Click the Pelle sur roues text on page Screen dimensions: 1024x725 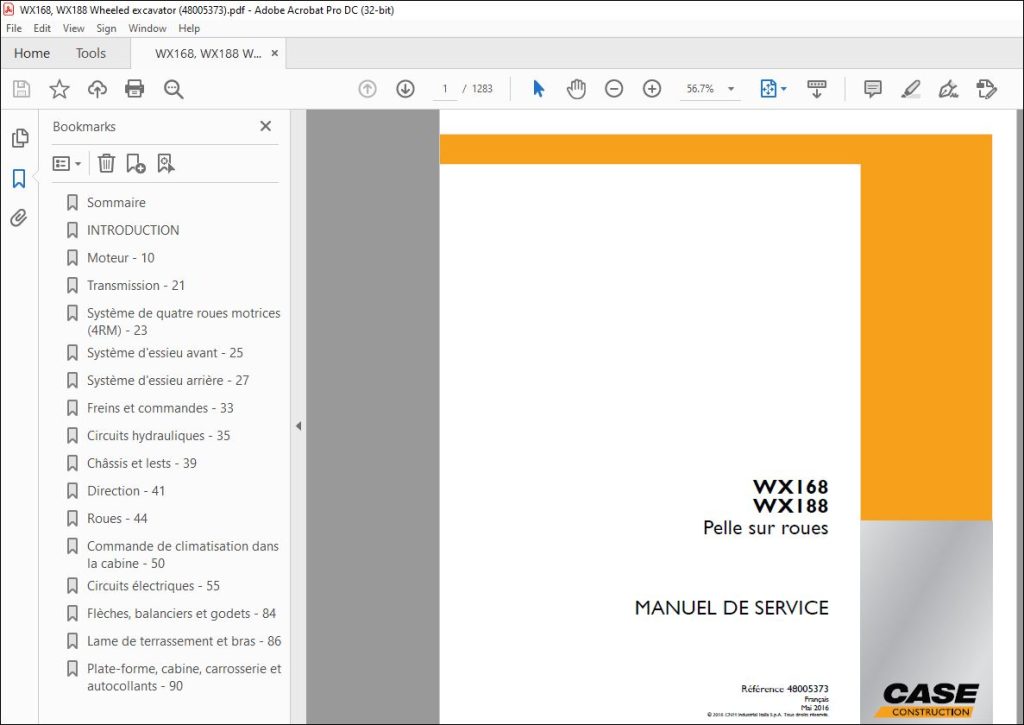click(x=765, y=528)
